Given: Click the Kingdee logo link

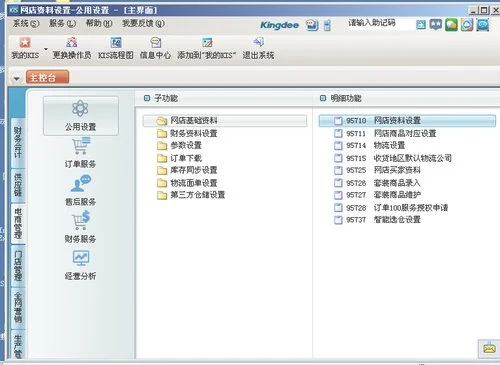Looking at the screenshot, I should pyautogui.click(x=279, y=25).
